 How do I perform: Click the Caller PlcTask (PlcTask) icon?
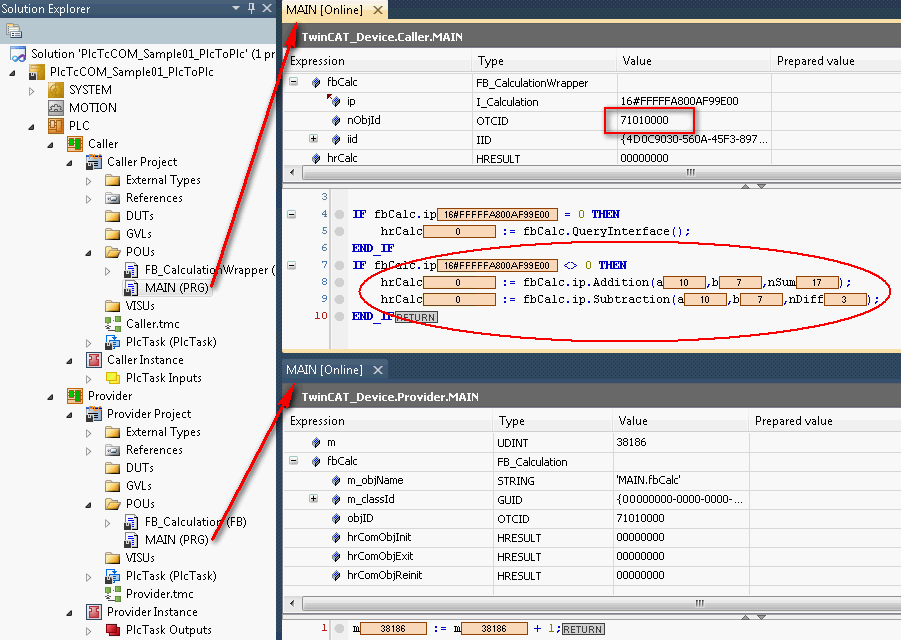point(113,342)
